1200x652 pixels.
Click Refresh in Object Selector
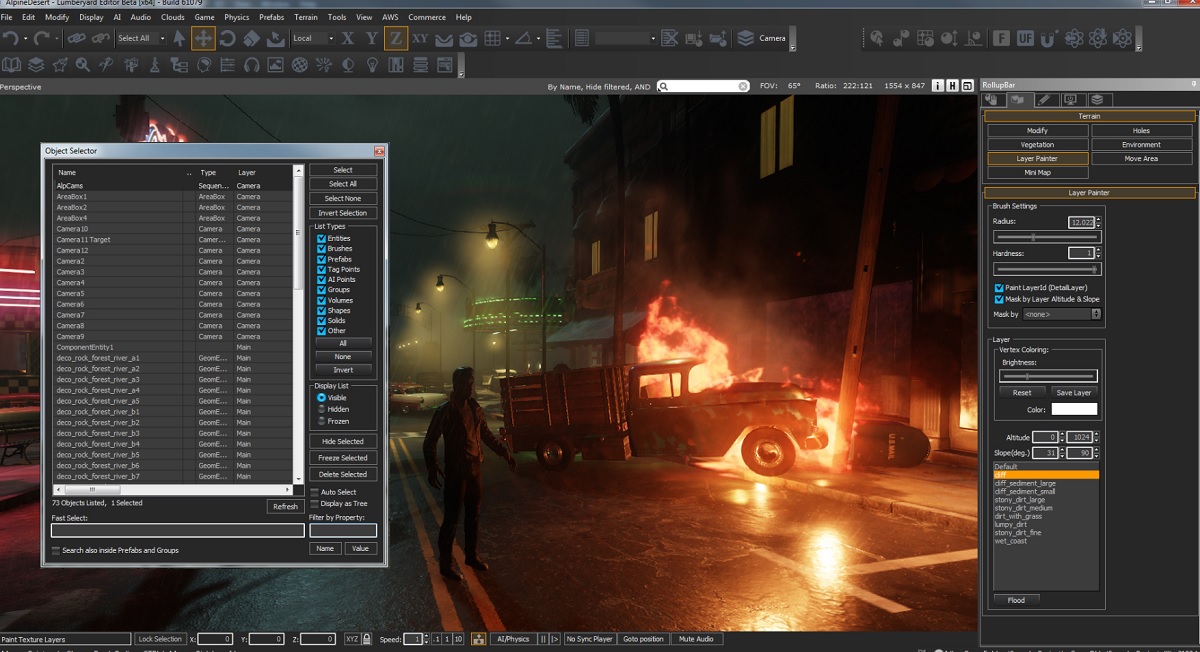(x=285, y=506)
